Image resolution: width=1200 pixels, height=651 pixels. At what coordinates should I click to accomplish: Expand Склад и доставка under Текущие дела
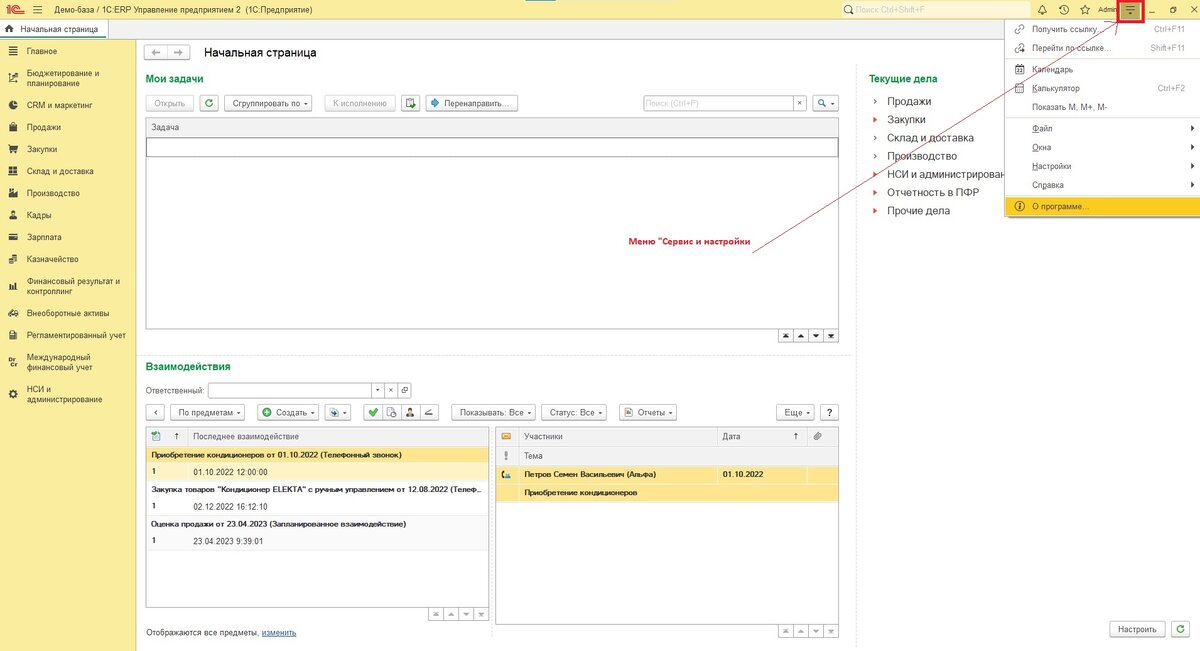click(x=875, y=138)
